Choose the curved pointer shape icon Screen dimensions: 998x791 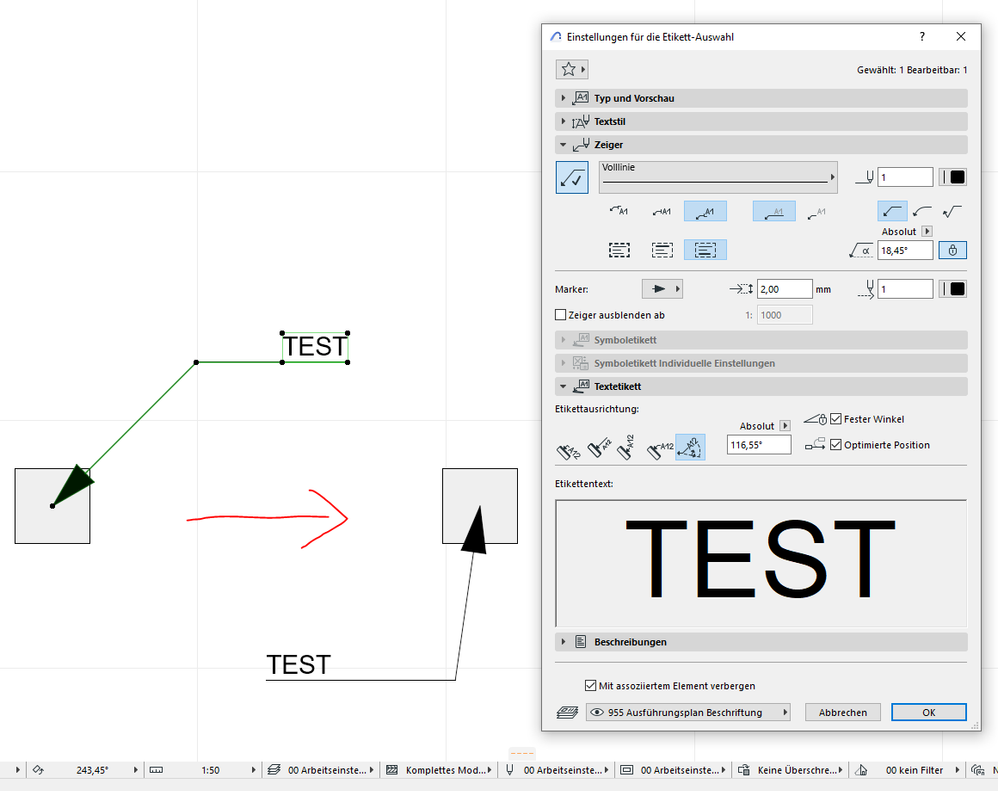pos(922,211)
